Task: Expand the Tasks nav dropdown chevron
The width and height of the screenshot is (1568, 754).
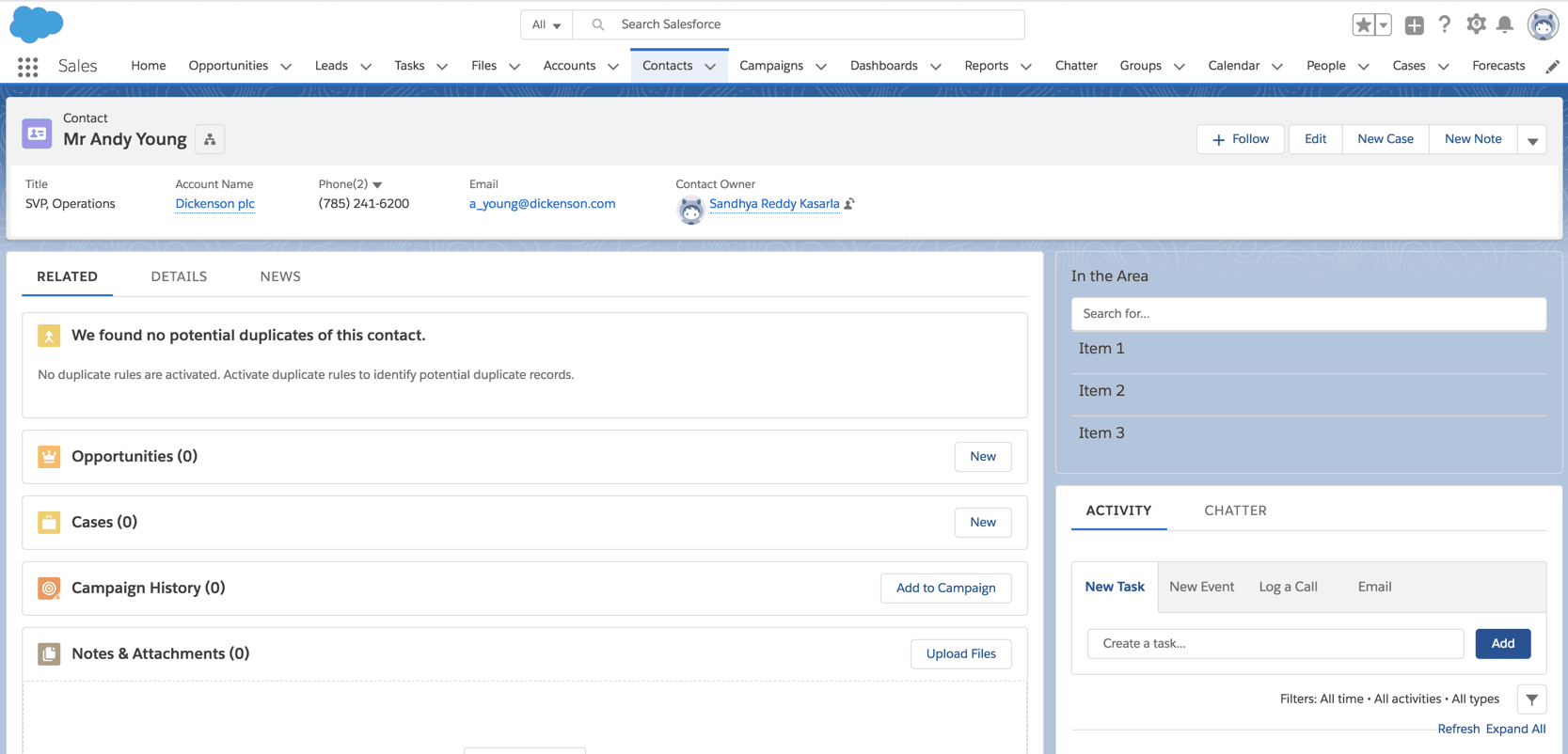Action: pyautogui.click(x=442, y=66)
